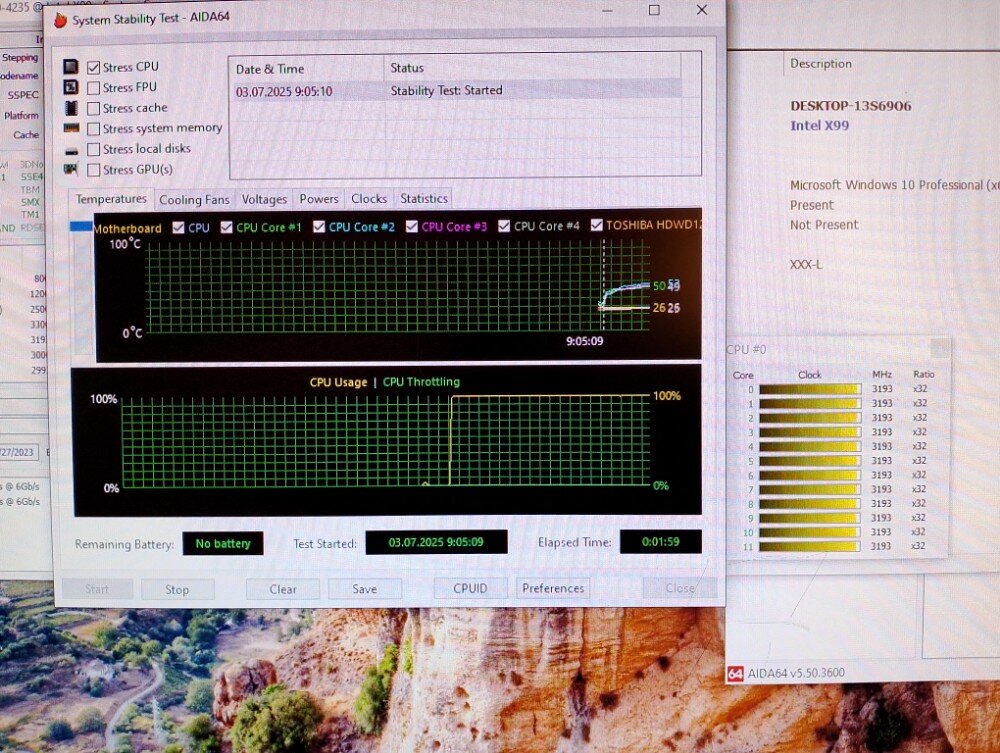Click the FPU icon beside Stress FPU
This screenshot has width=1000, height=753.
pos(71,87)
